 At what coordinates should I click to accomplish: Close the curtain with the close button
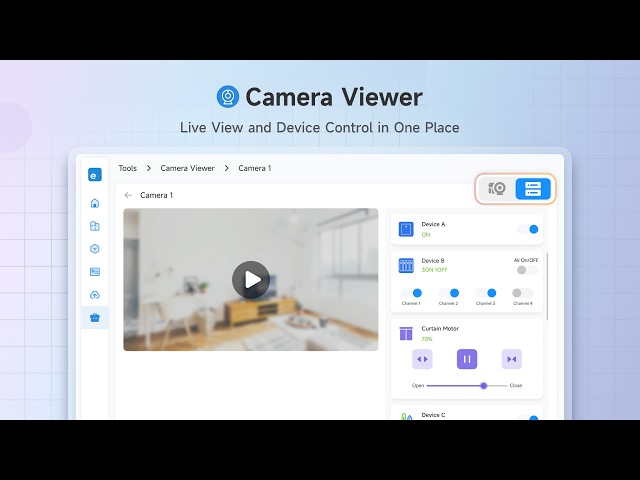tap(511, 359)
